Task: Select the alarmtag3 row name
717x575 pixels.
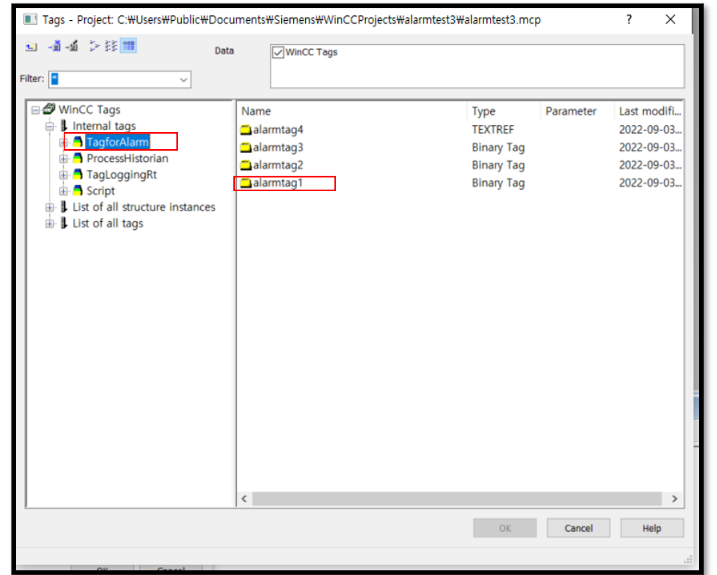Action: click(278, 148)
